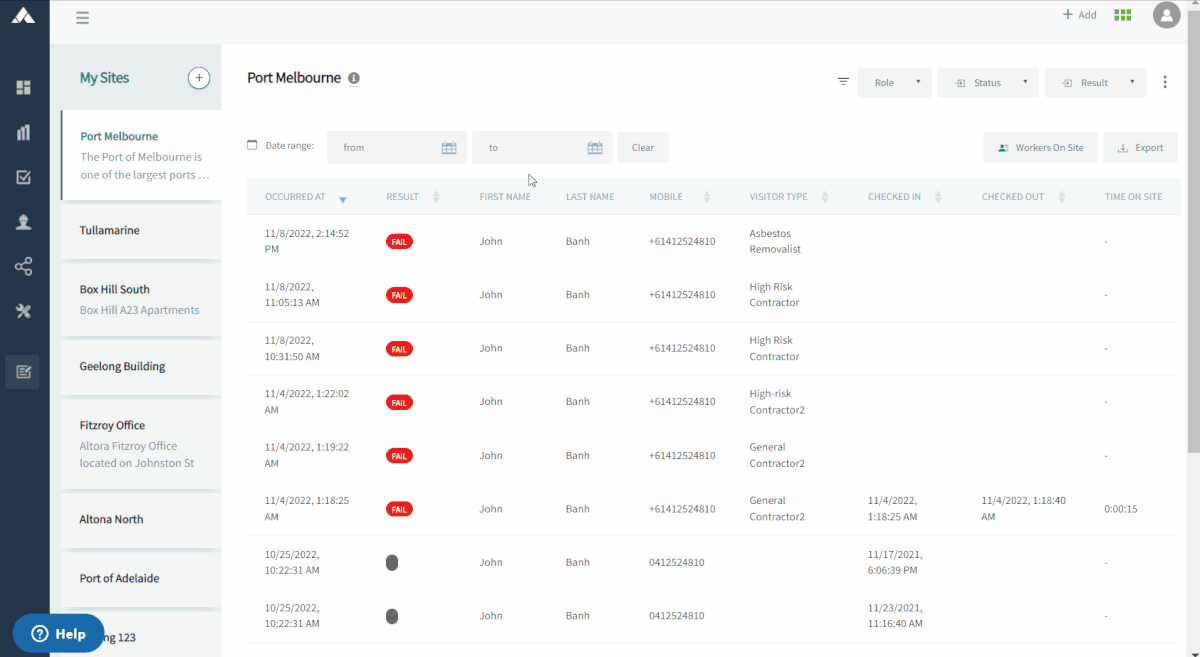1200x657 pixels.
Task: Click the 11/4/2022, 1:19:22 AM timestamp
Action: (x=307, y=455)
